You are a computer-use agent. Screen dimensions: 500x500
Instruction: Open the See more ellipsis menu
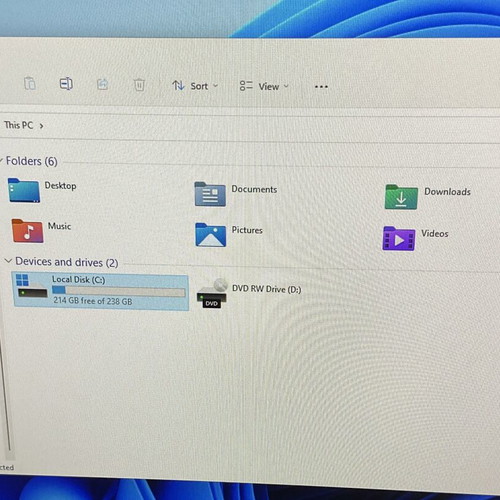pos(321,87)
